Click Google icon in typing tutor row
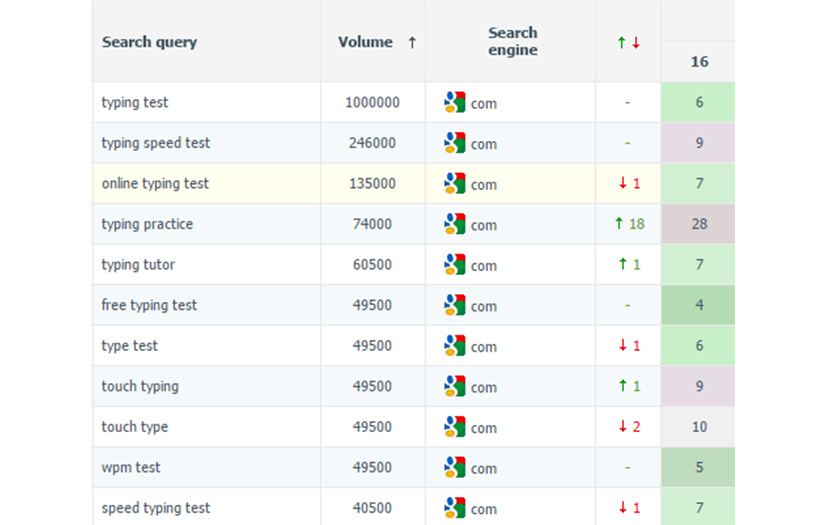Screen dimensions: 825x525 click(x=455, y=264)
